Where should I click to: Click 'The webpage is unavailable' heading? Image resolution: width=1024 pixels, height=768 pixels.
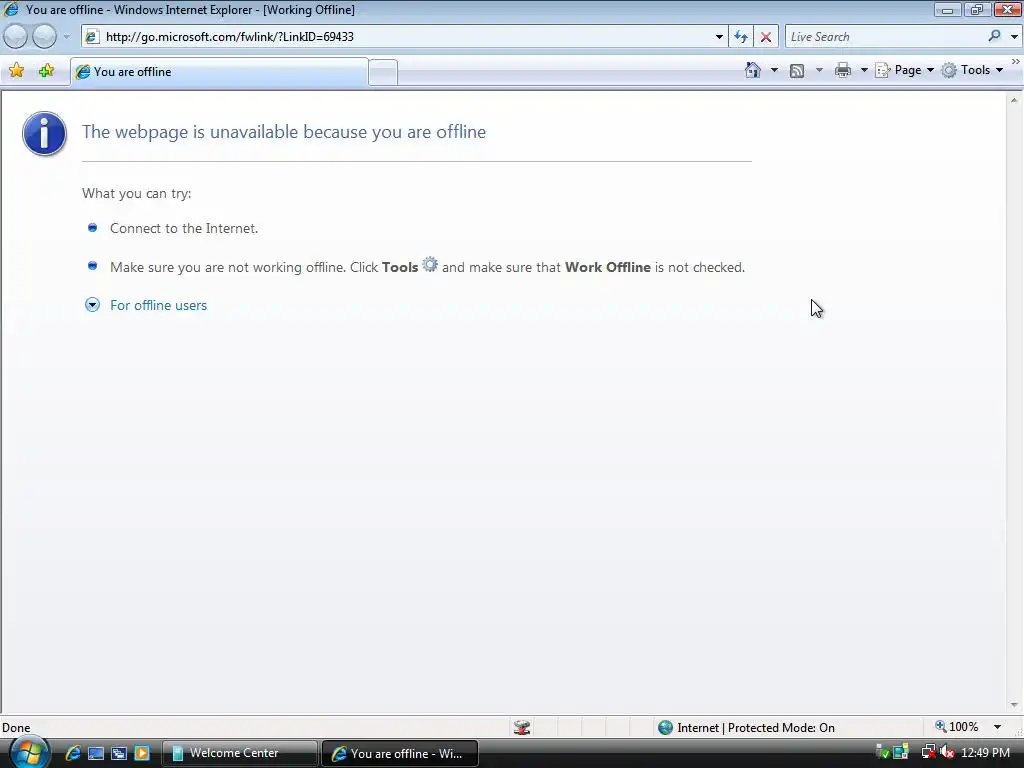coord(283,132)
